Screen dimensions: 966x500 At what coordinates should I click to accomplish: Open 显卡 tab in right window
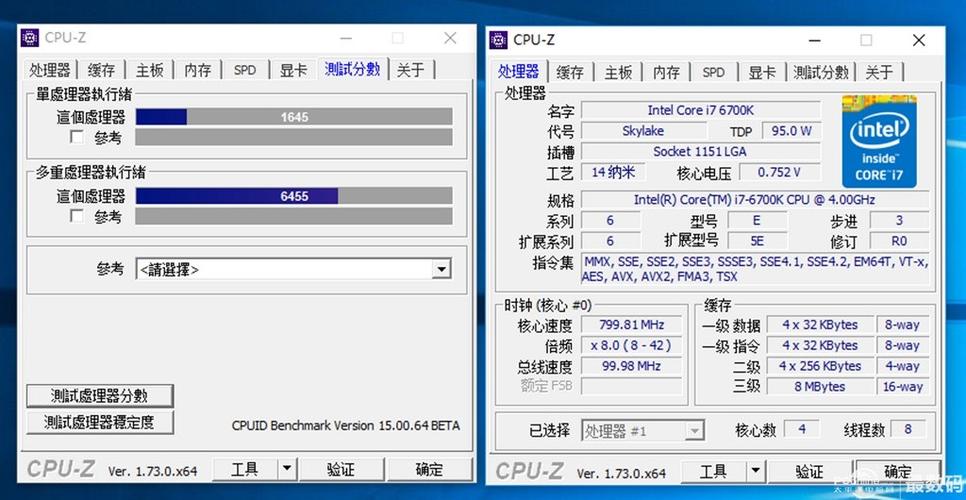click(x=762, y=73)
